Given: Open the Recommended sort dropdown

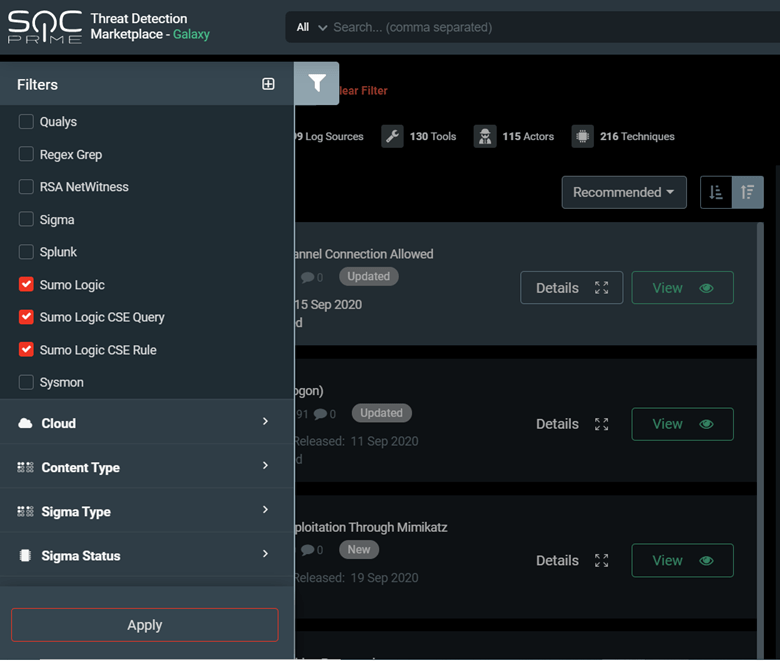Looking at the screenshot, I should point(623,192).
